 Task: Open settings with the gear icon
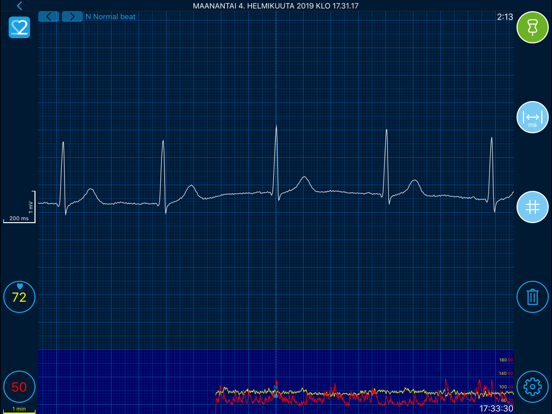coord(532,387)
